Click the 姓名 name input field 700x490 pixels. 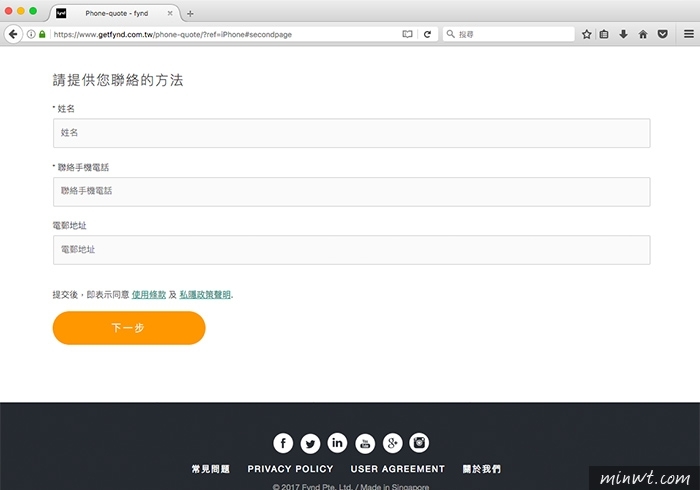pyautogui.click(x=351, y=133)
